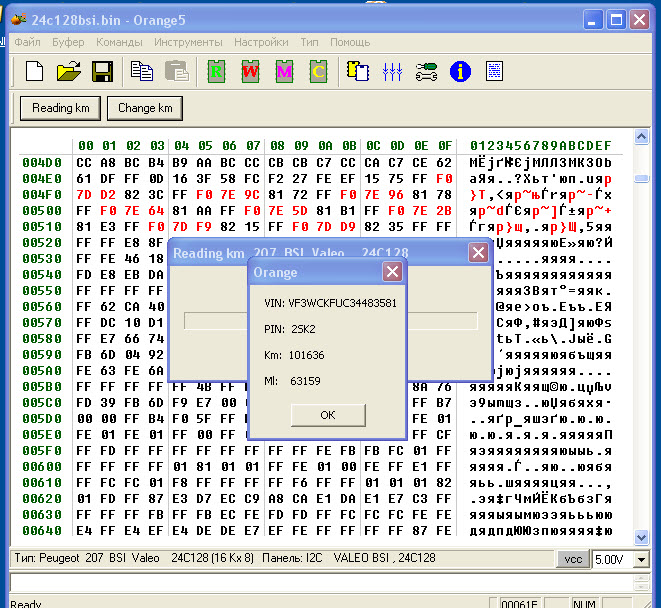Write chip with the red W icon
This screenshot has height=608, width=661.
[250, 71]
